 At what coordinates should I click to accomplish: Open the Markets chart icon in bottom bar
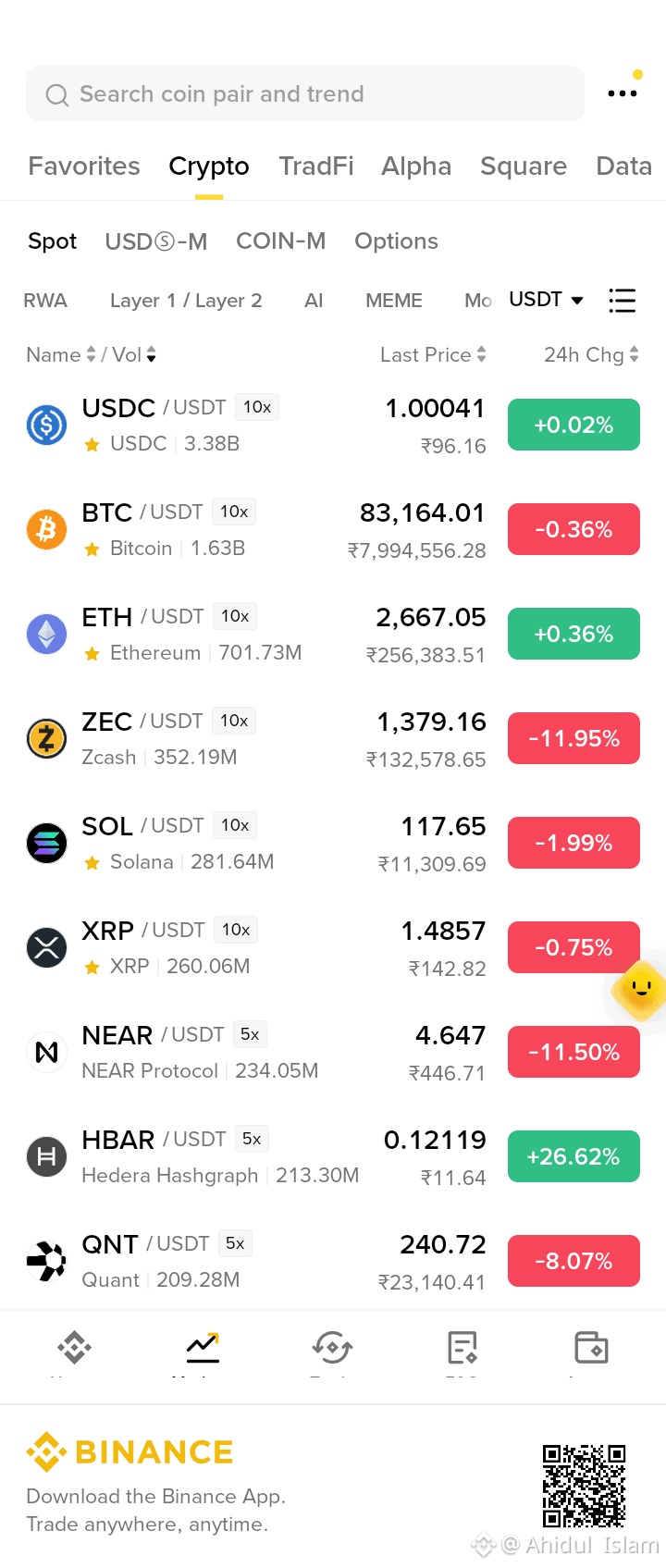[203, 1347]
